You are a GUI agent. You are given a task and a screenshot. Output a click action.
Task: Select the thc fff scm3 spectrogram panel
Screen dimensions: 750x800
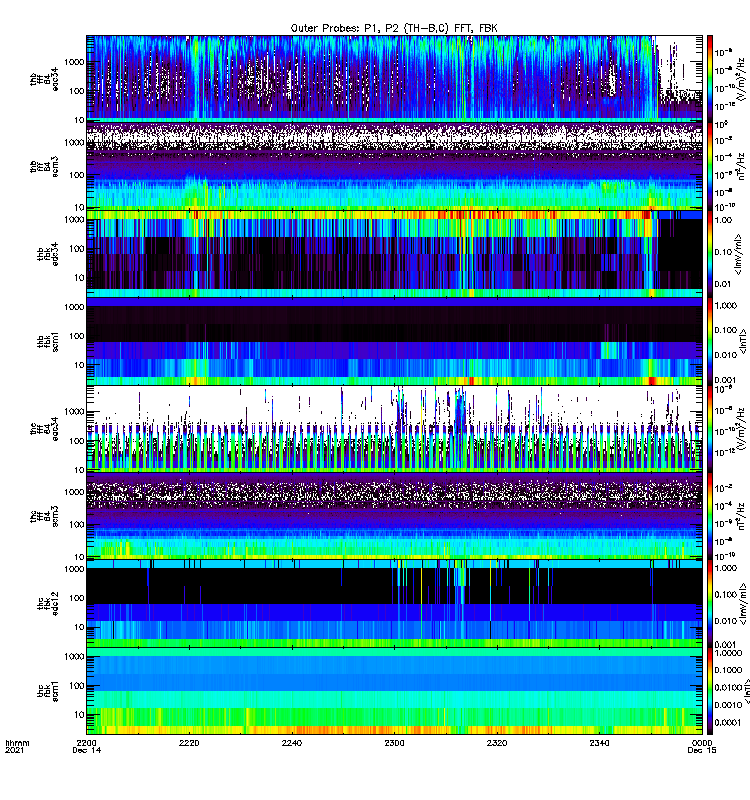pyautogui.click(x=394, y=516)
